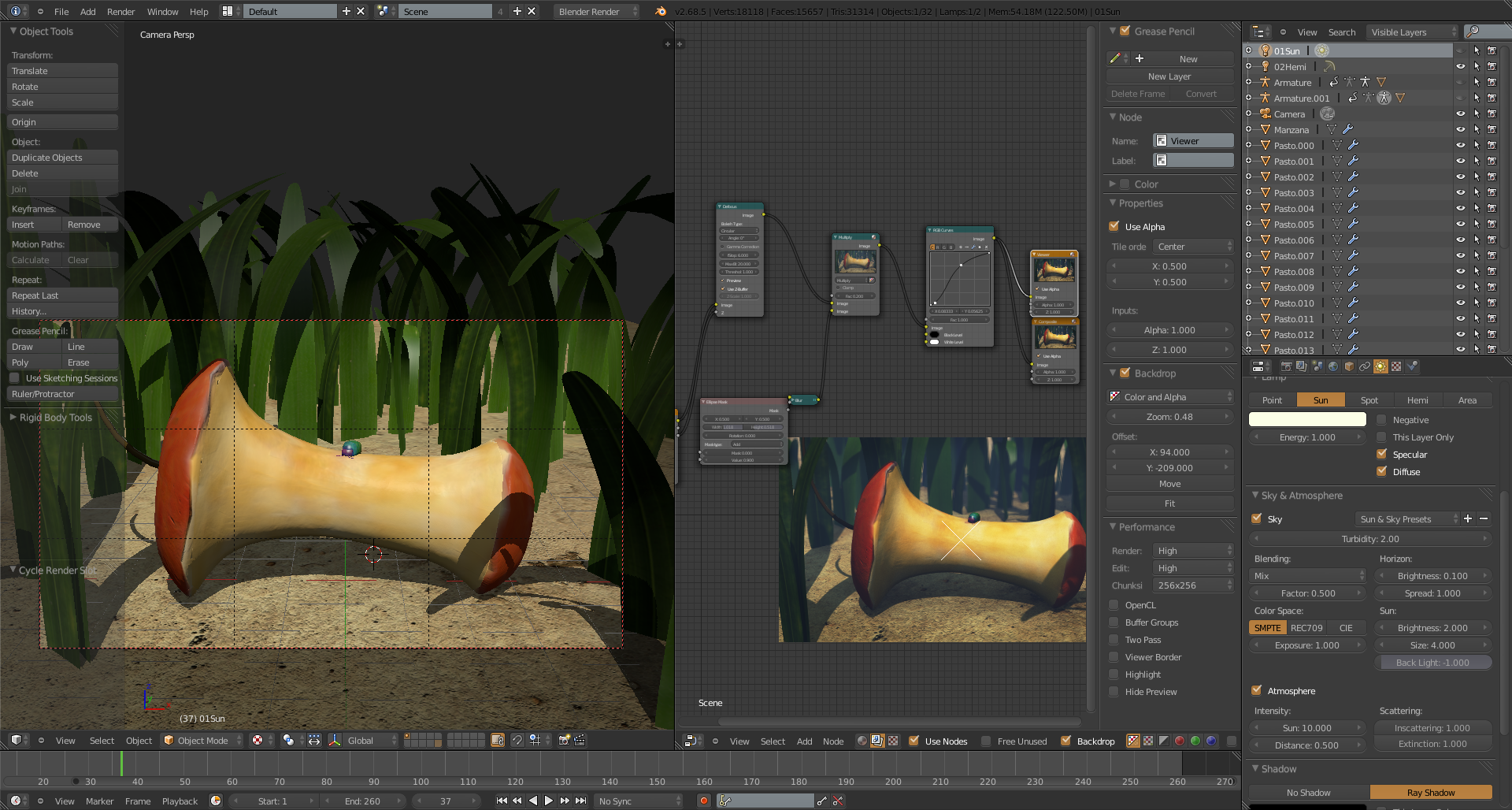Select the Camera object icon in outliner

[x=1265, y=113]
